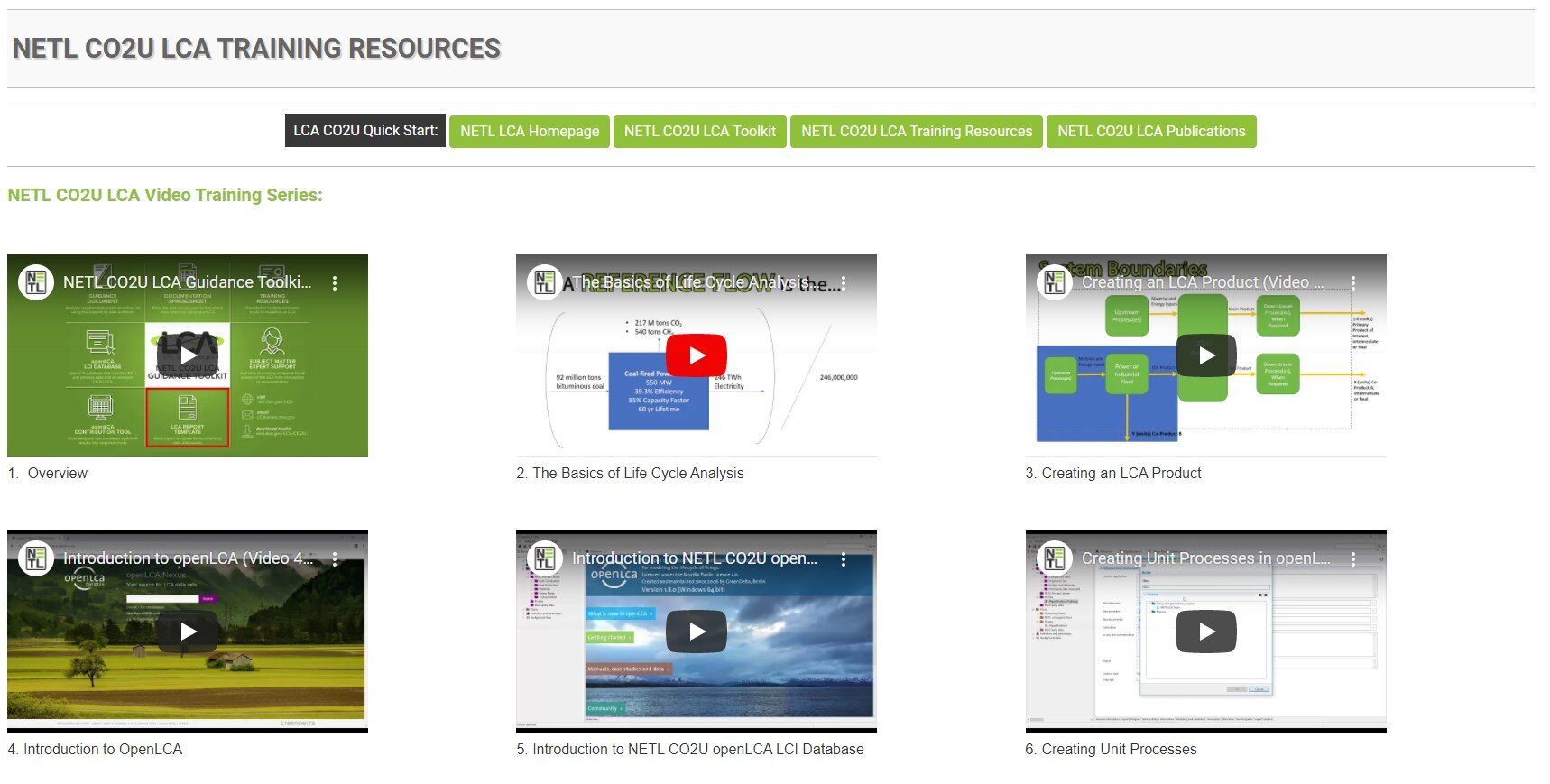Click NETL channel logo on NETL CO2U openLCA video
Image resolution: width=1550 pixels, height=784 pixels.
tap(545, 558)
